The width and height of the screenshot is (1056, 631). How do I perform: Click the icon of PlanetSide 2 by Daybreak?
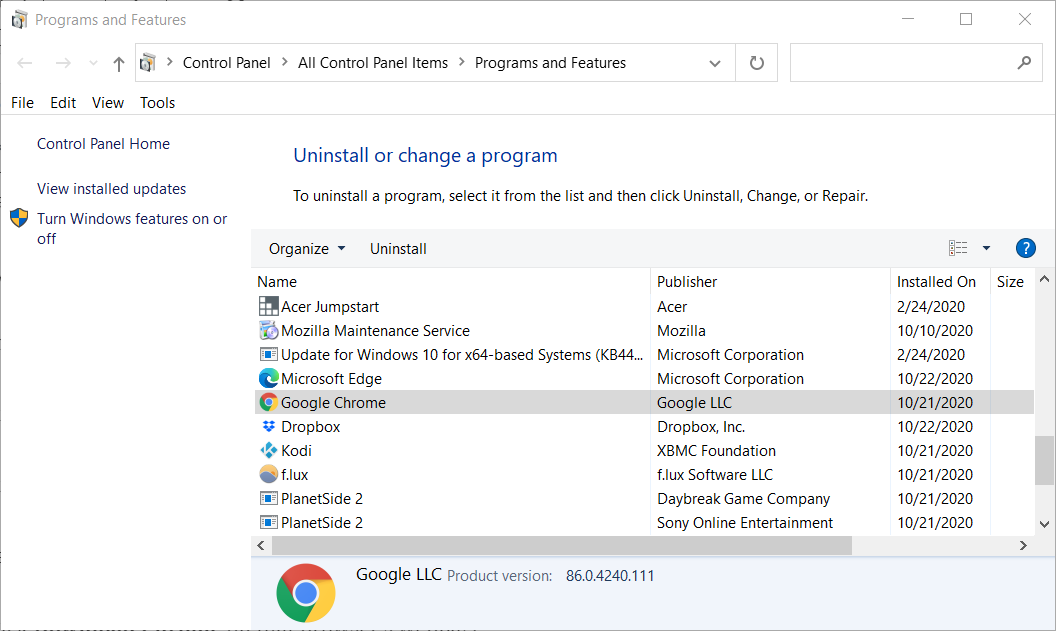[x=268, y=498]
